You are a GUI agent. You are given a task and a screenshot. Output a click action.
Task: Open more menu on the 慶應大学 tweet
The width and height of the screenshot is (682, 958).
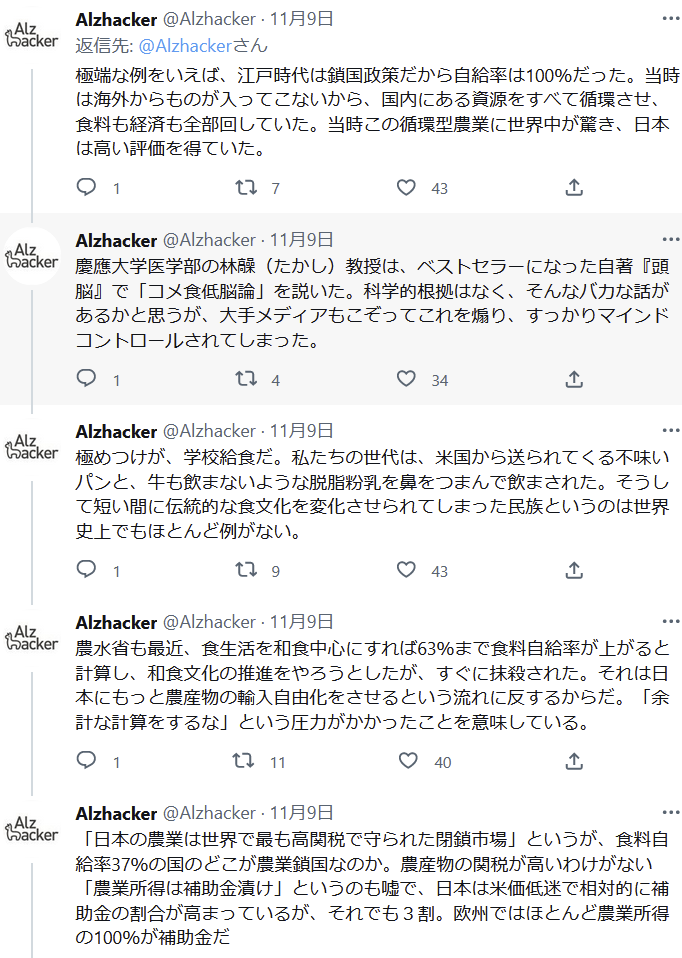(x=670, y=240)
